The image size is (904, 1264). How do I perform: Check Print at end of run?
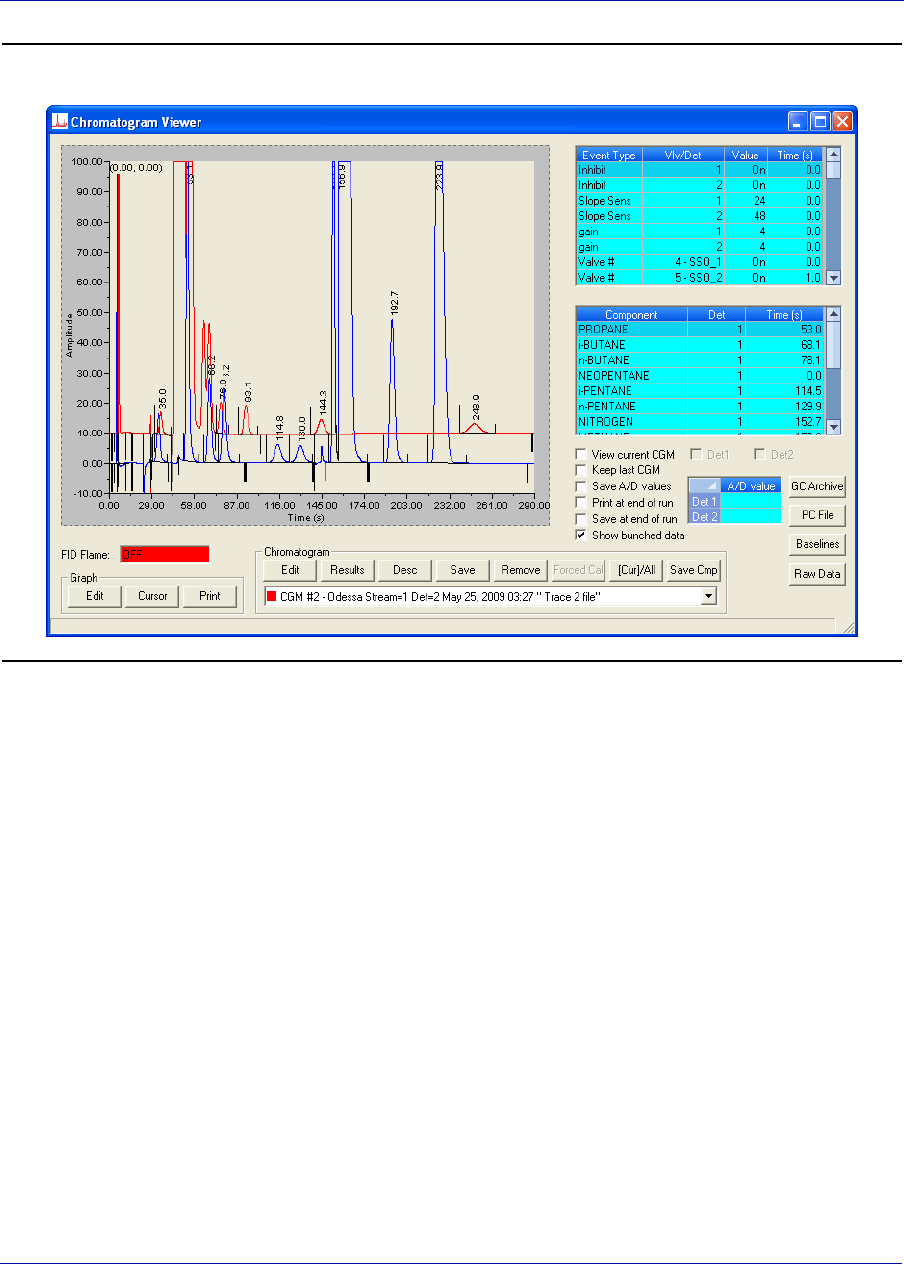581,502
